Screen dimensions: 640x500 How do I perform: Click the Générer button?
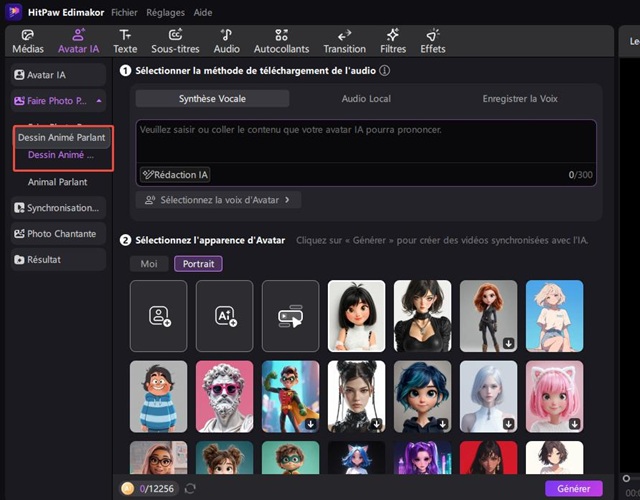[573, 488]
